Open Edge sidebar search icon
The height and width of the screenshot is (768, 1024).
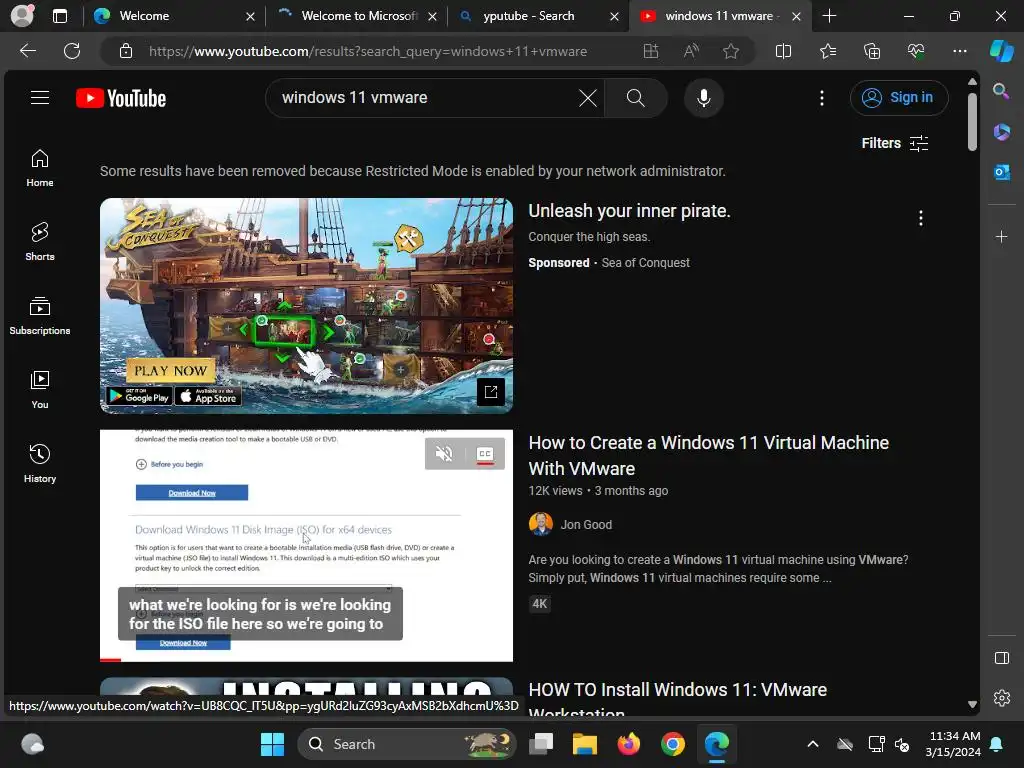click(x=1001, y=91)
